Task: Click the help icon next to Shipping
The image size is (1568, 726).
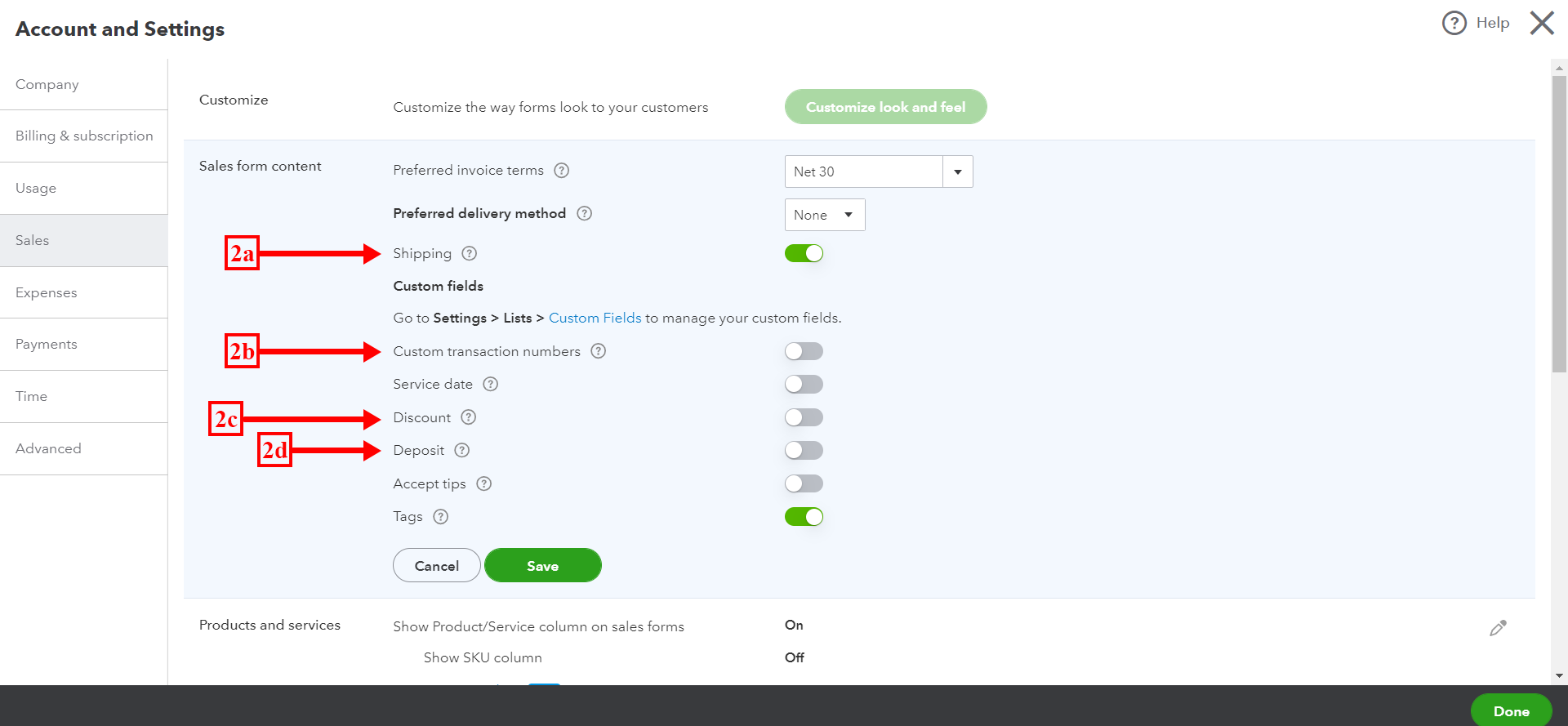Action: point(470,253)
